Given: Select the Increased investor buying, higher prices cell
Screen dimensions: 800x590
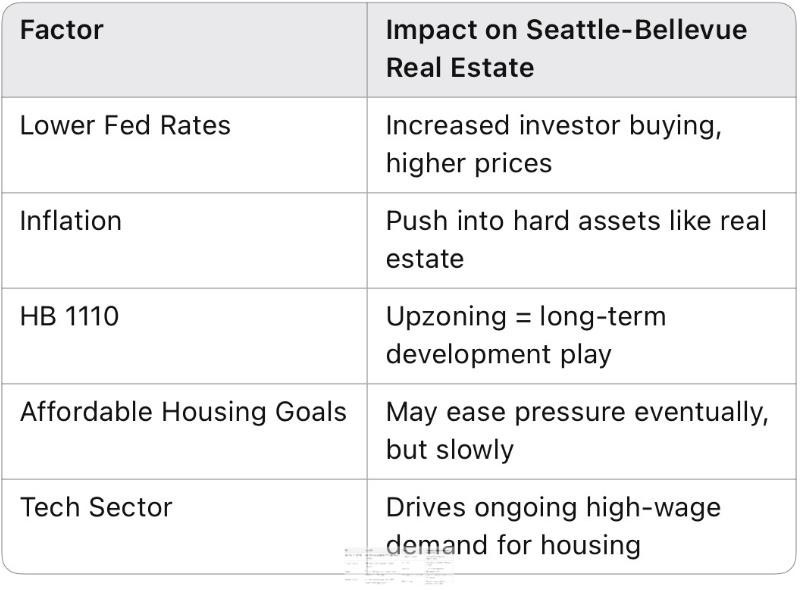Looking at the screenshot, I should (582, 145).
